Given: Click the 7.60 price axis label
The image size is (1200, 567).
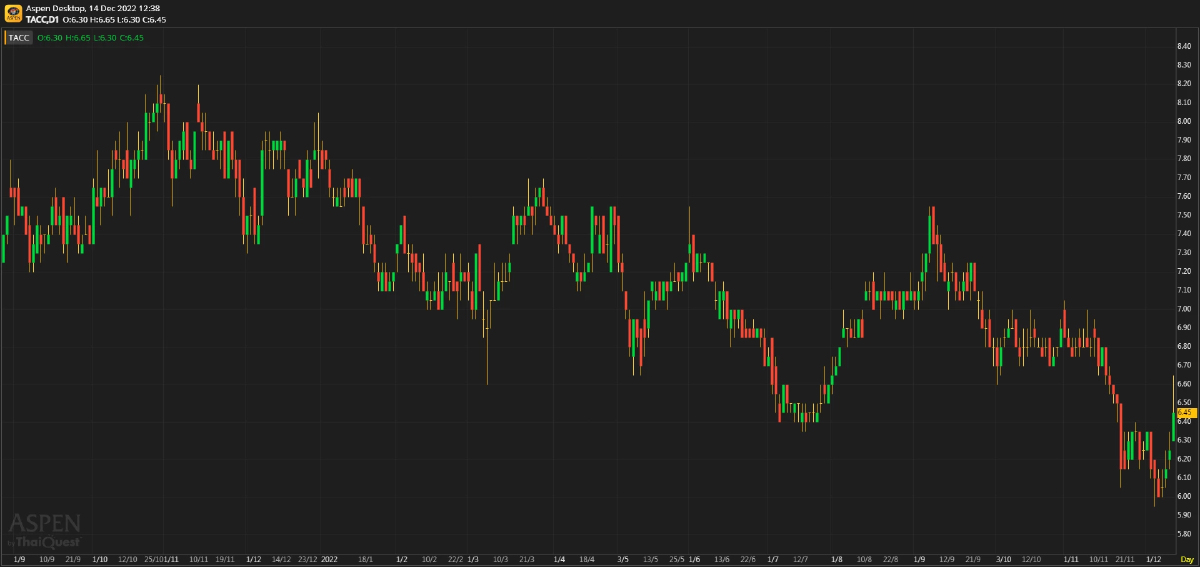Looking at the screenshot, I should click(1185, 196).
